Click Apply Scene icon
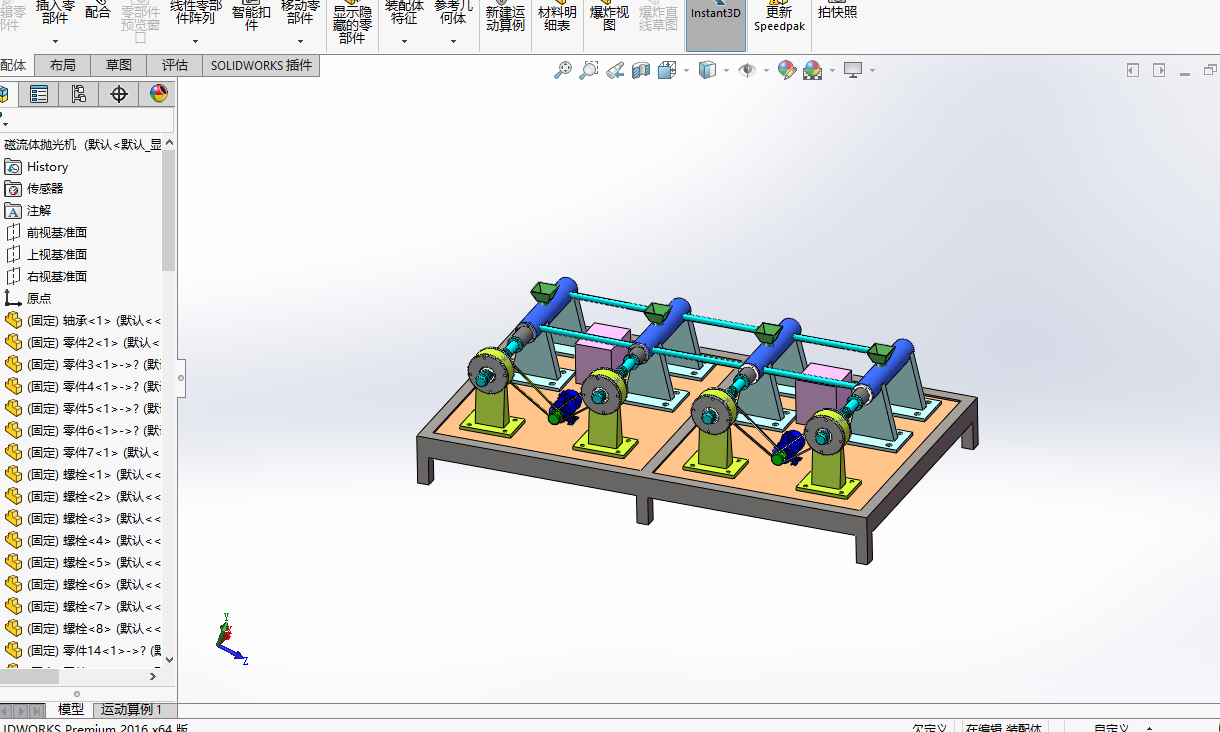1220x732 pixels. [x=812, y=70]
